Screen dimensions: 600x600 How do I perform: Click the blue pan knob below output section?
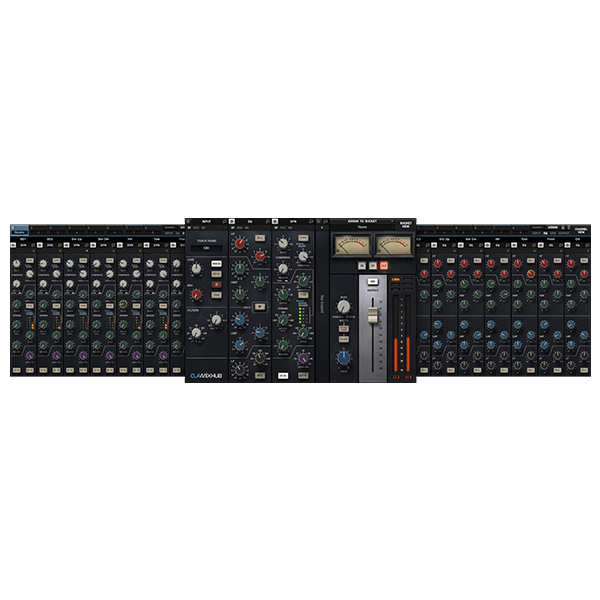(344, 357)
